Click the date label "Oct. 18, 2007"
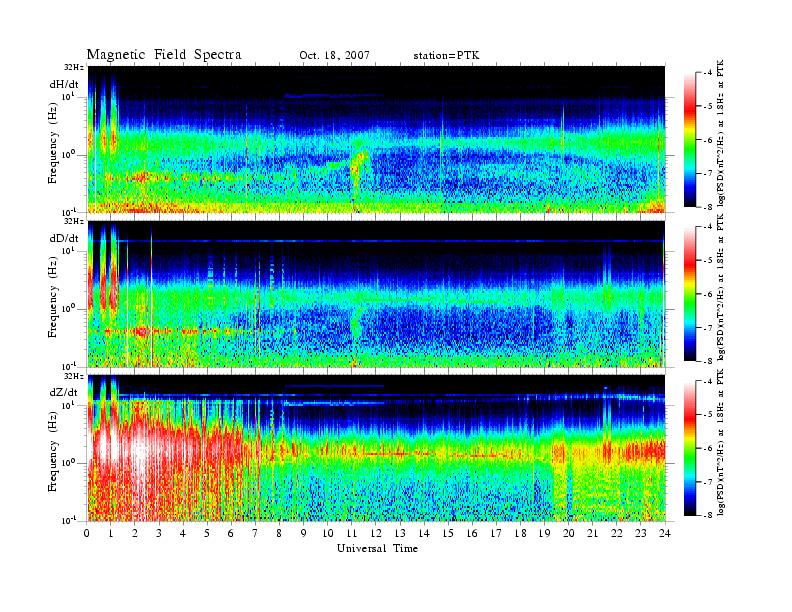This screenshot has height=612, width=792. [334, 56]
